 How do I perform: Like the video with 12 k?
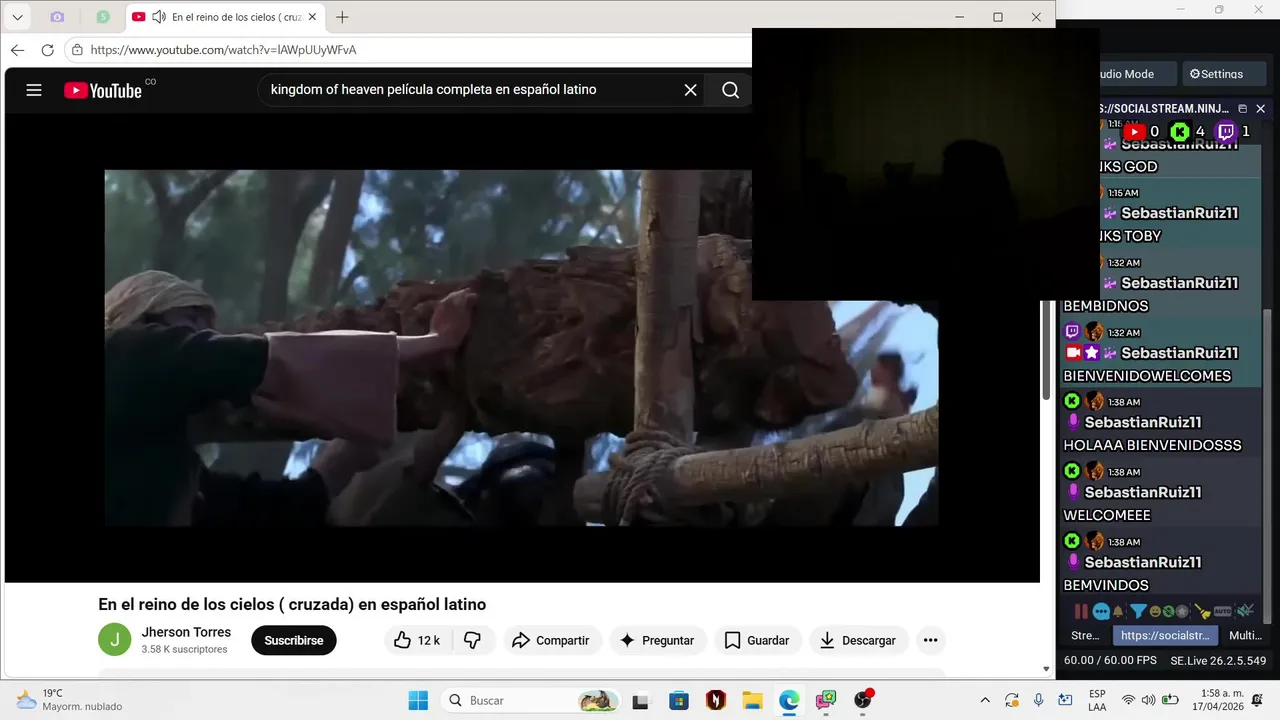(418, 640)
